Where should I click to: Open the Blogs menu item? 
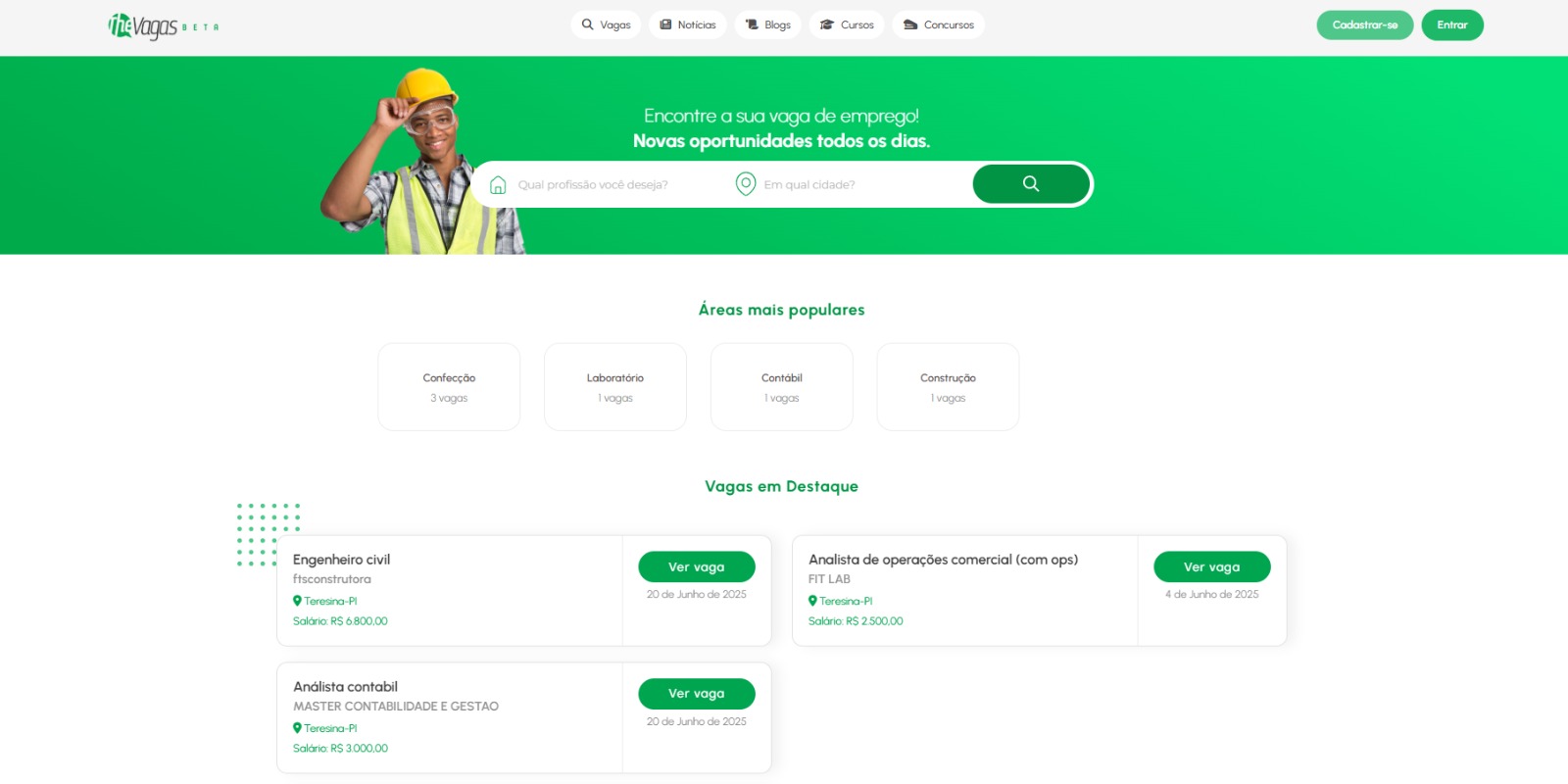click(768, 24)
